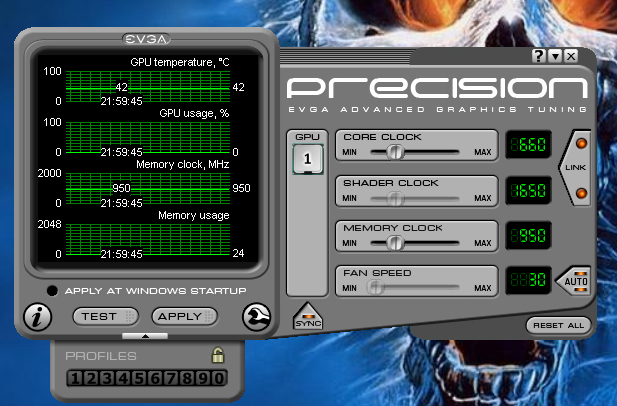This screenshot has height=406, width=617.
Task: Click the GPU usage graph
Action: (x=148, y=137)
